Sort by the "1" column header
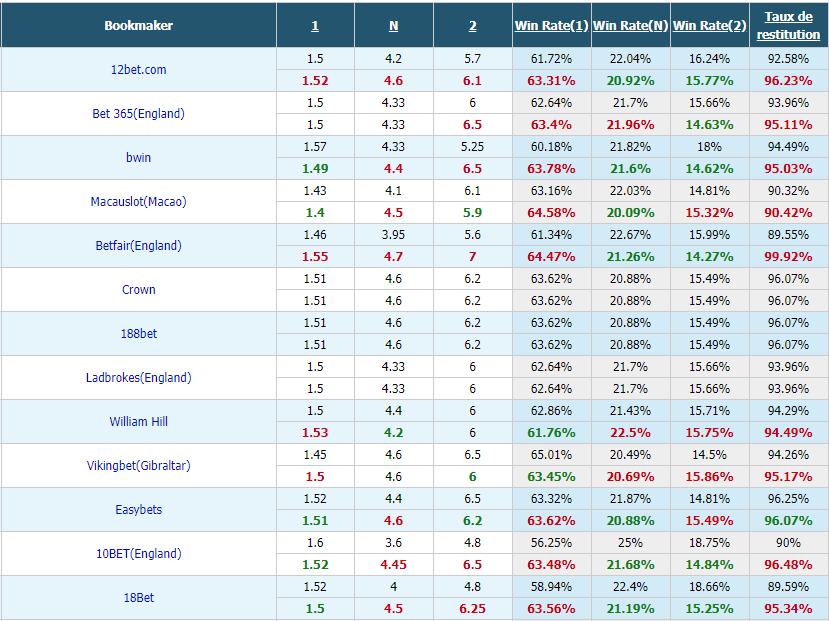This screenshot has width=829, height=621. coord(315,25)
